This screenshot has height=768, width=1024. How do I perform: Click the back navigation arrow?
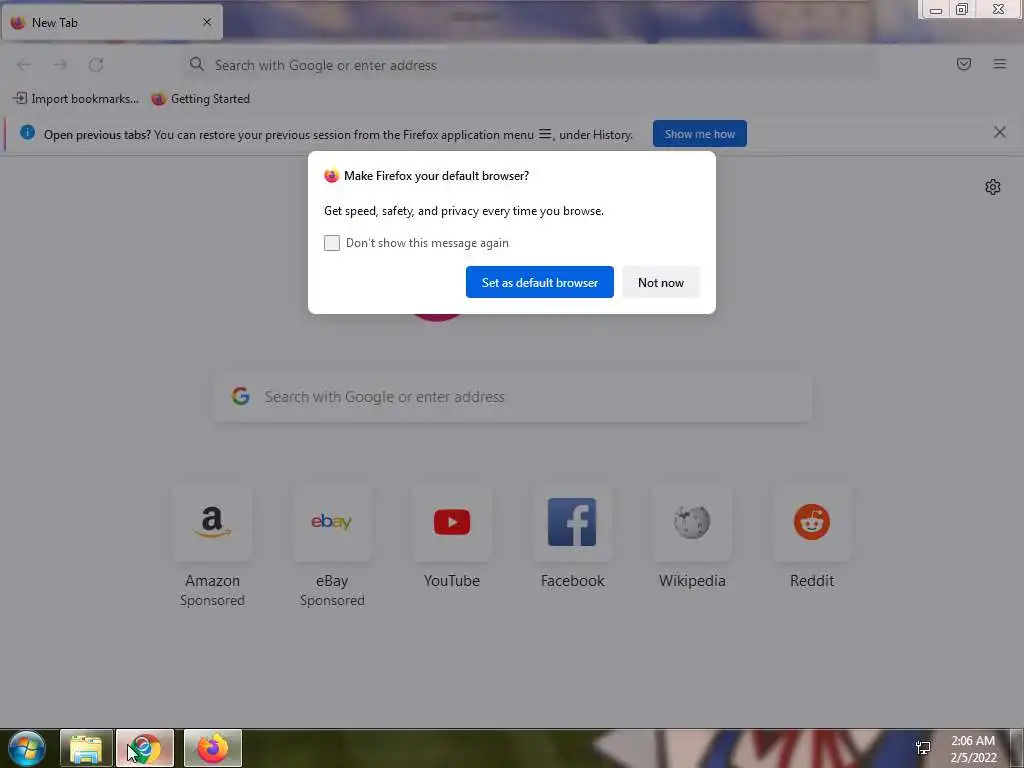click(24, 65)
